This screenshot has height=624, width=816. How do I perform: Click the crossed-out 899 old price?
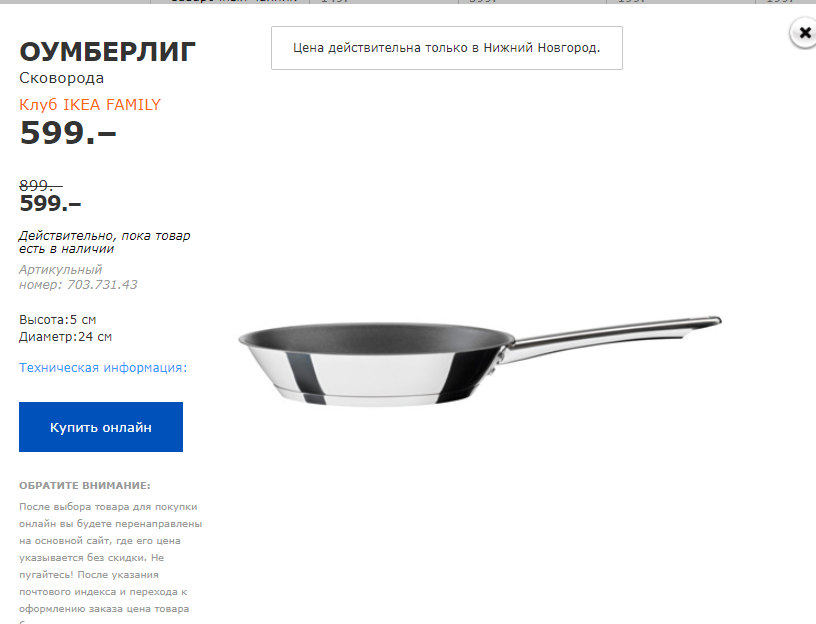[x=41, y=185]
